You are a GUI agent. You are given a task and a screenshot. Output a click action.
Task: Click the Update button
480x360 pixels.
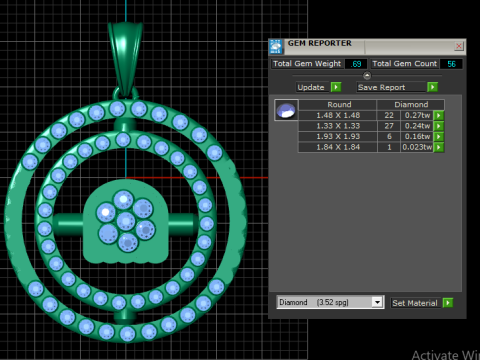(311, 87)
